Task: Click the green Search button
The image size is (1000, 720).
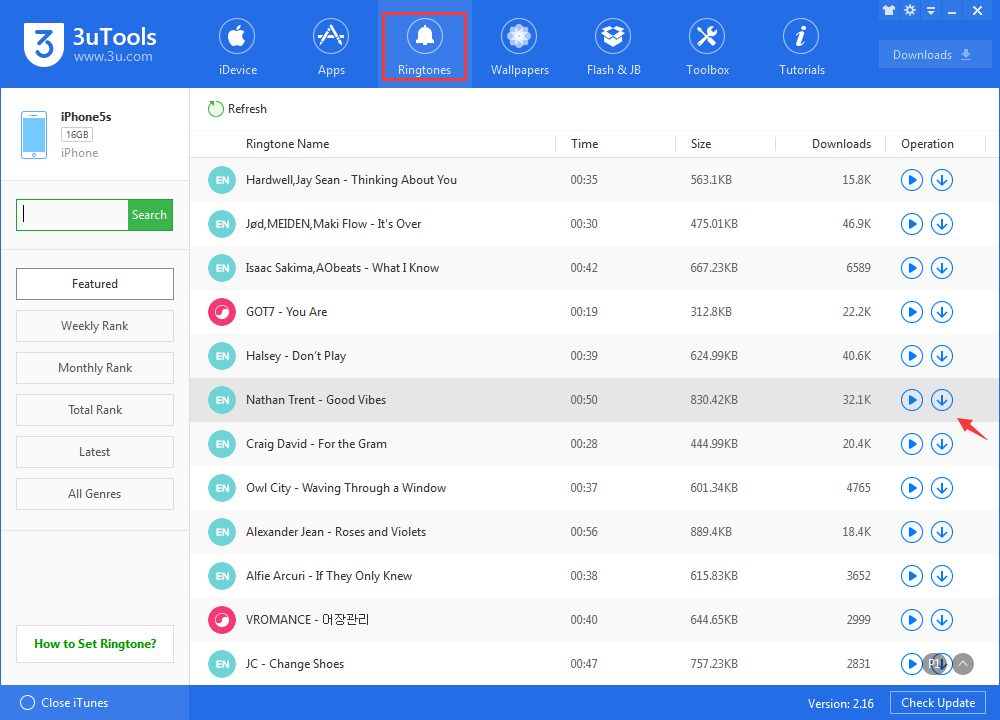Action: (150, 215)
